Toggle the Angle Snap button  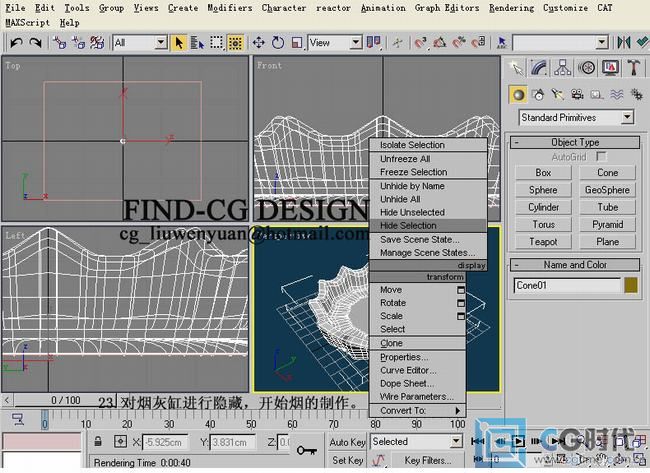coord(439,43)
